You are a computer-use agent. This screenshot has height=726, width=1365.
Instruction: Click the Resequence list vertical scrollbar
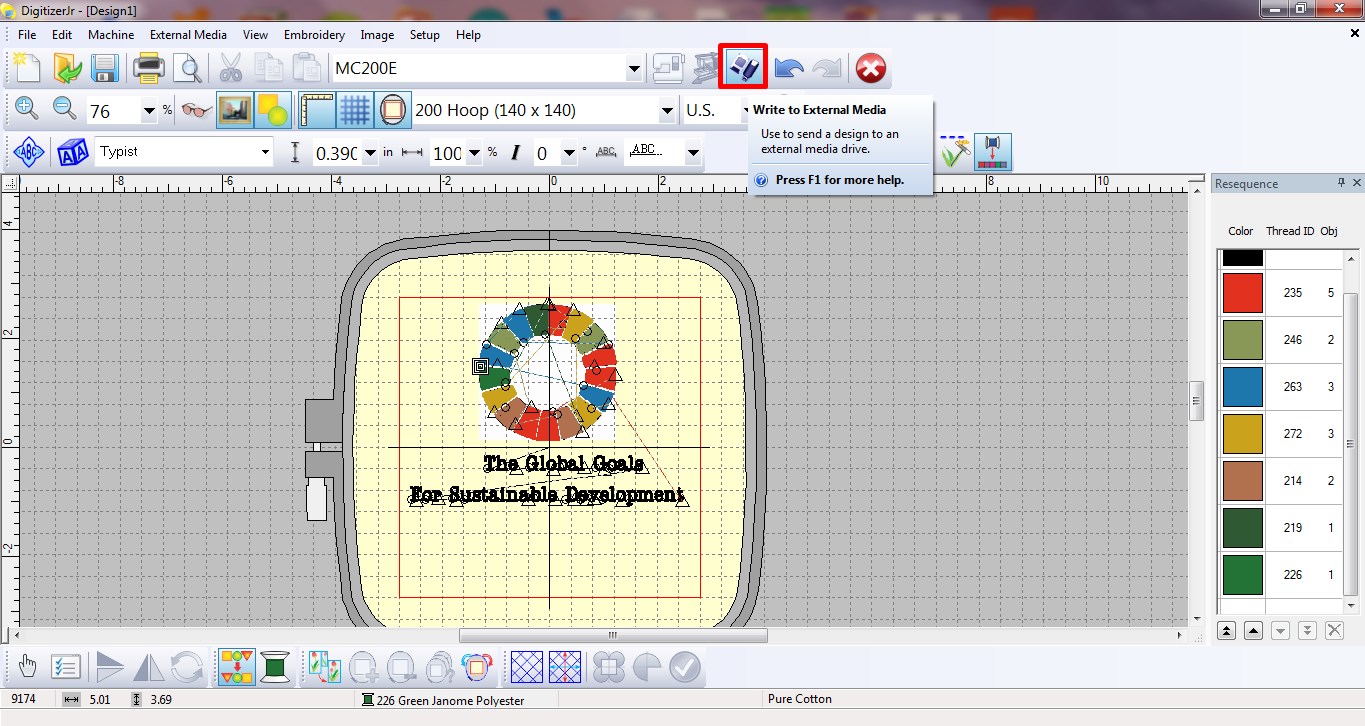[1350, 444]
